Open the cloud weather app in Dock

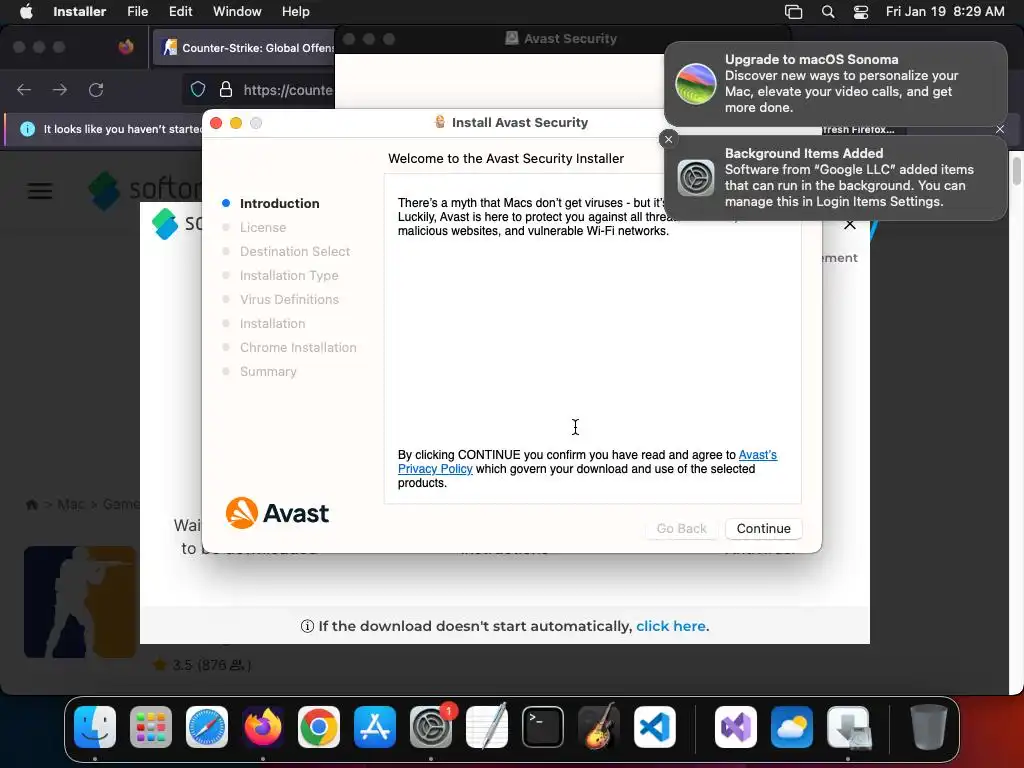792,727
